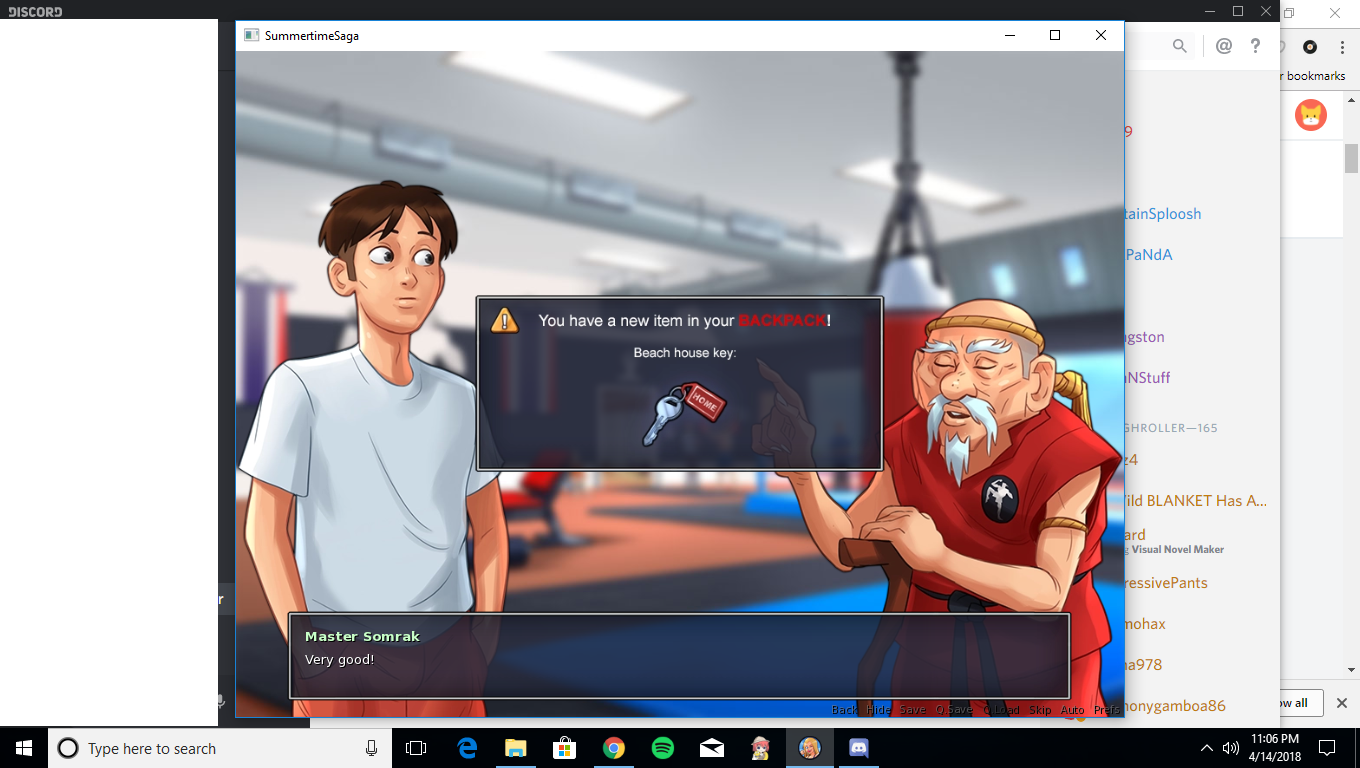Toggle Auto advance in the game menu
The image size is (1360, 768).
(1072, 710)
